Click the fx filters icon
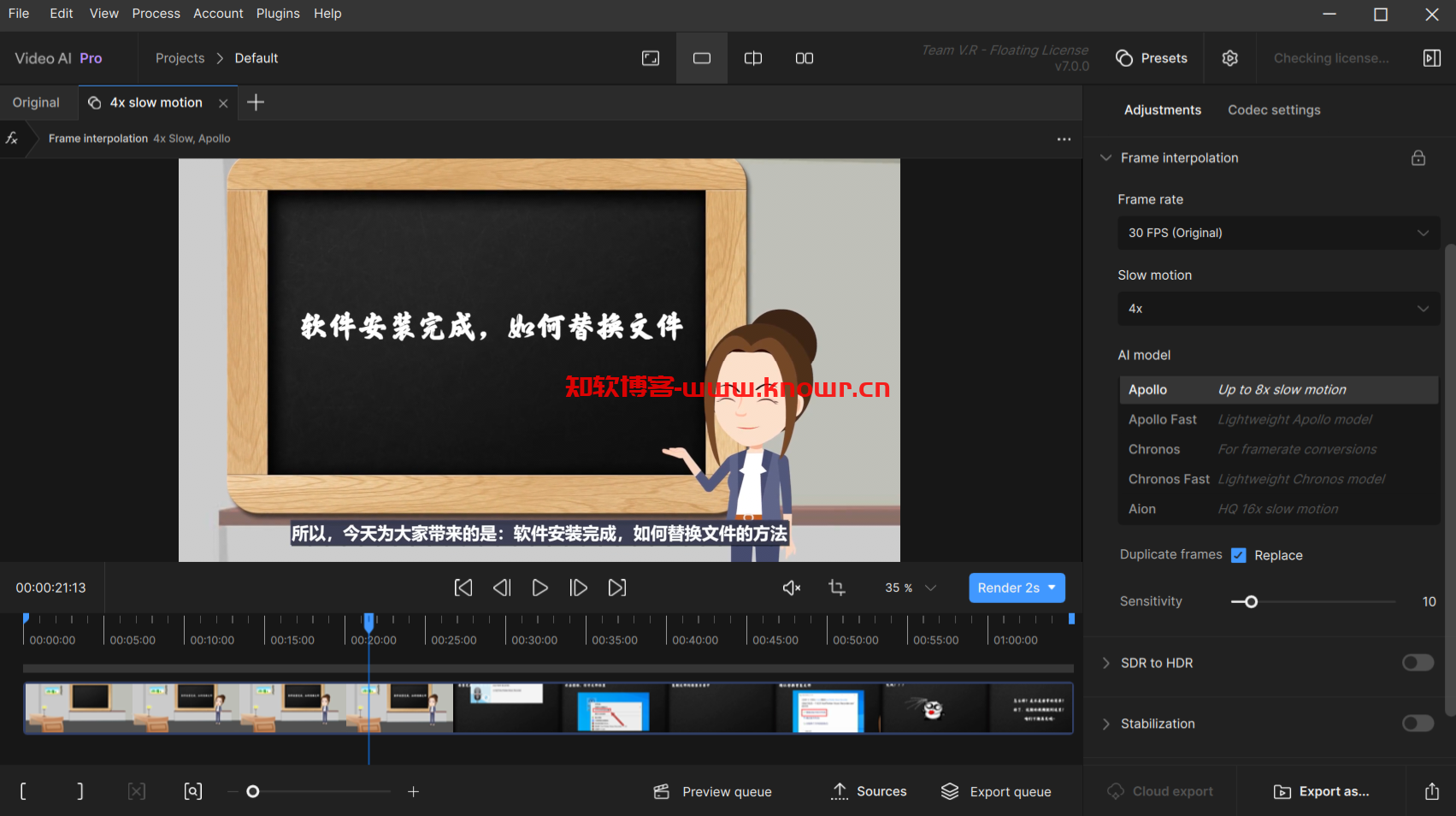The image size is (1456, 816). (x=12, y=138)
